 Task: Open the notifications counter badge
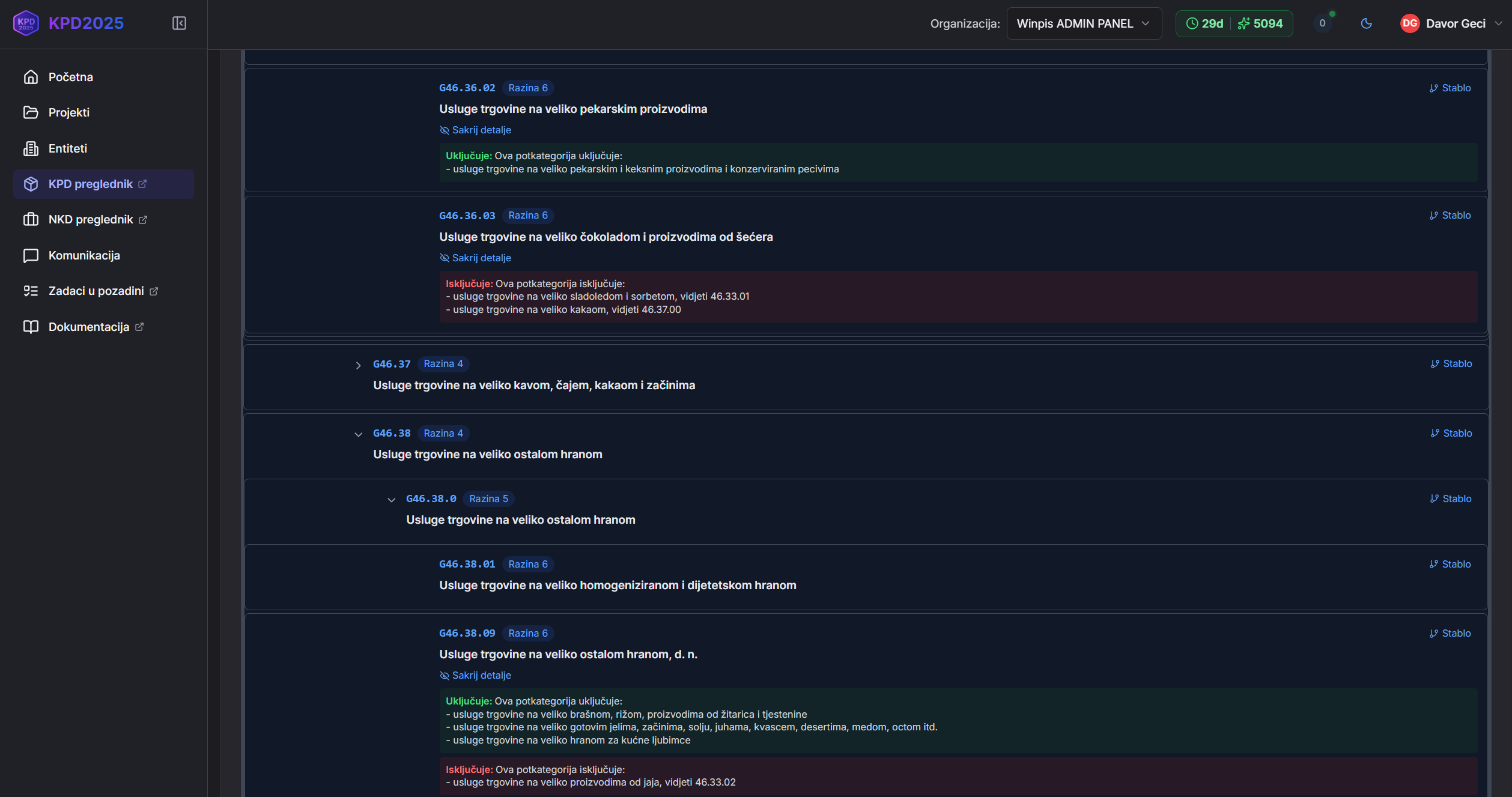click(x=1322, y=23)
